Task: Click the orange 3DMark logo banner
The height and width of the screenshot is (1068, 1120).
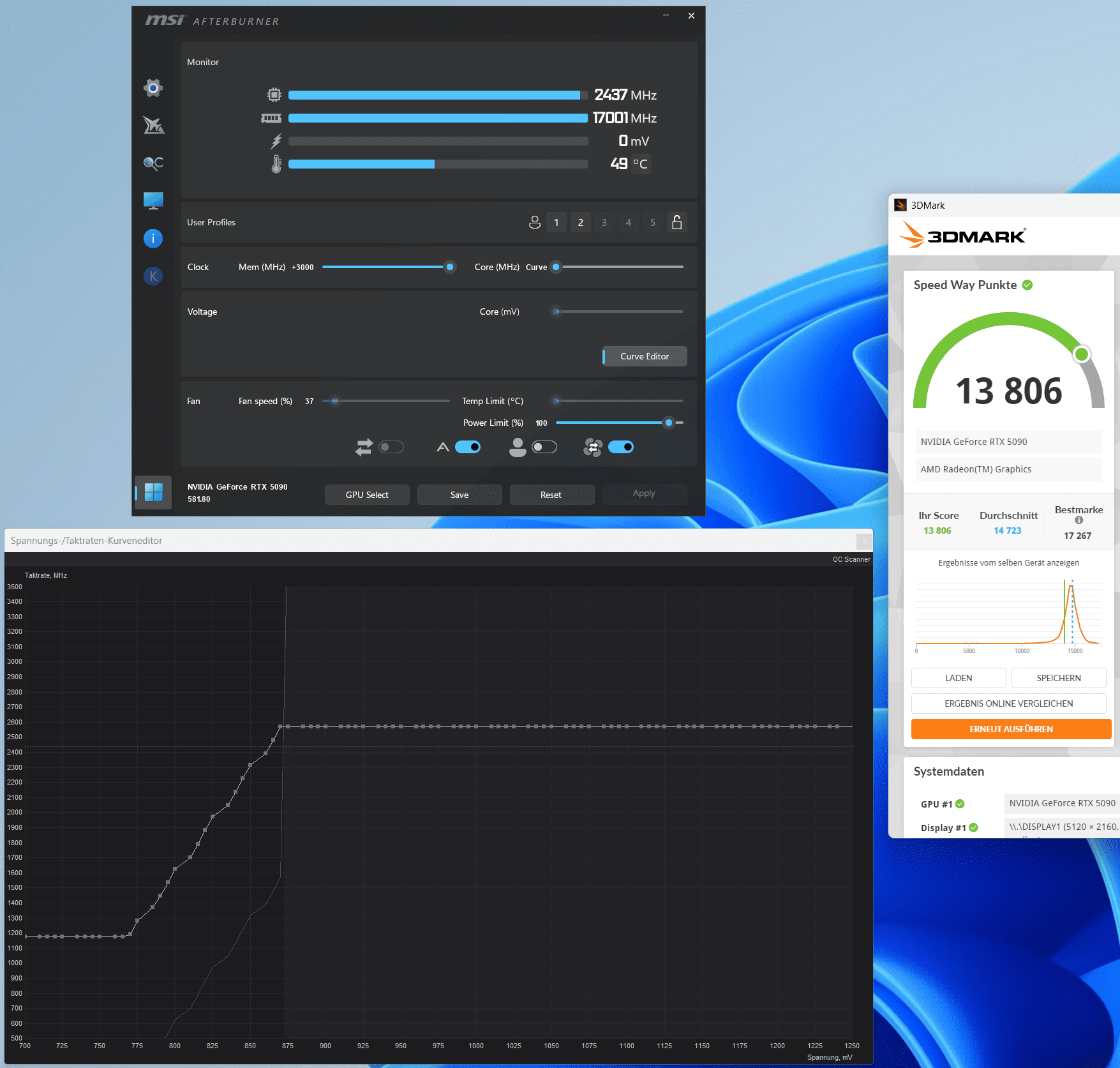Action: (963, 236)
